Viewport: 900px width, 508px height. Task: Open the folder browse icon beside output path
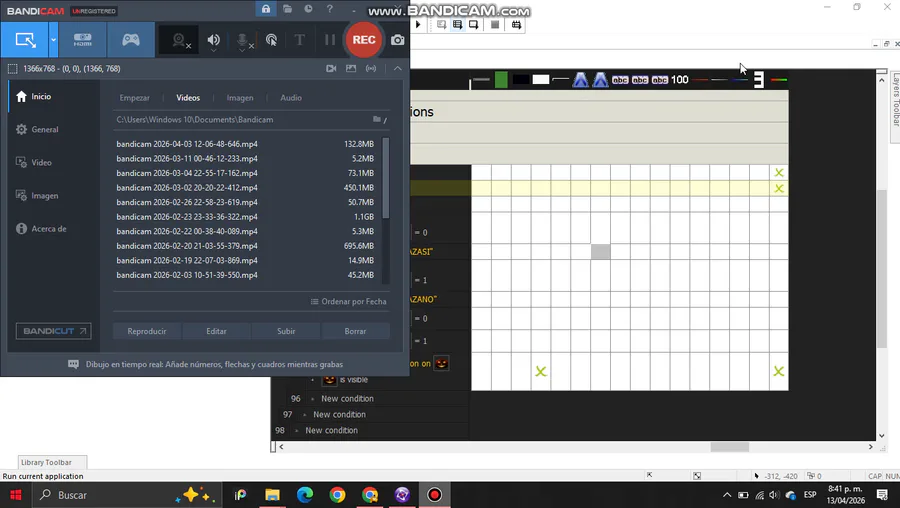click(x=379, y=119)
